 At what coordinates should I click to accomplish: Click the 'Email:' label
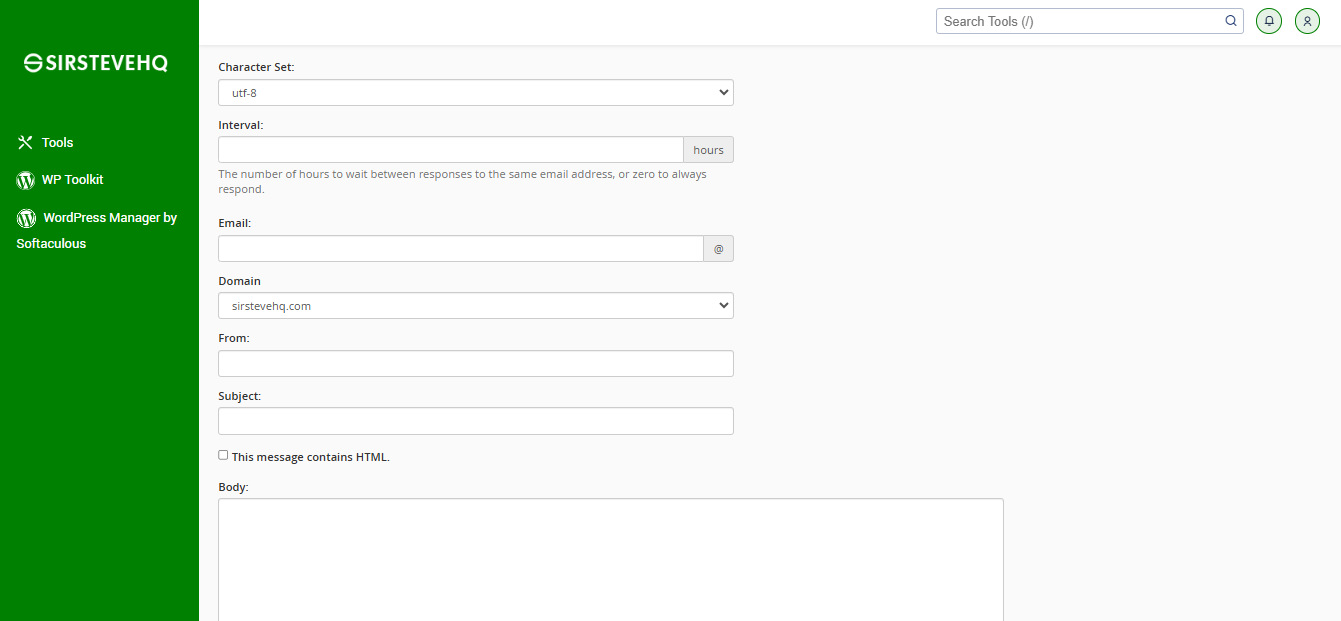coord(235,224)
